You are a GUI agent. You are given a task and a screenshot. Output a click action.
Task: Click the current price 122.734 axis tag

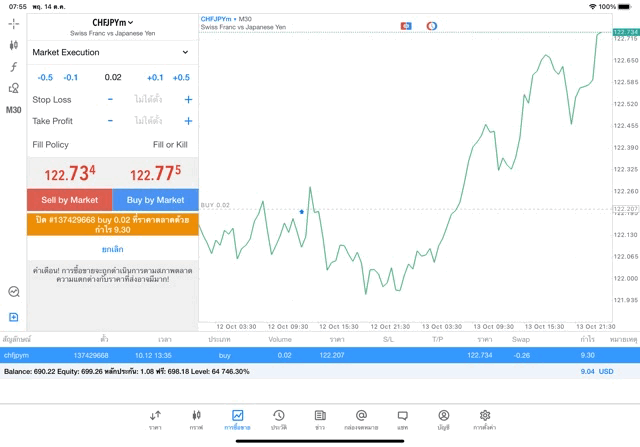tap(626, 32)
